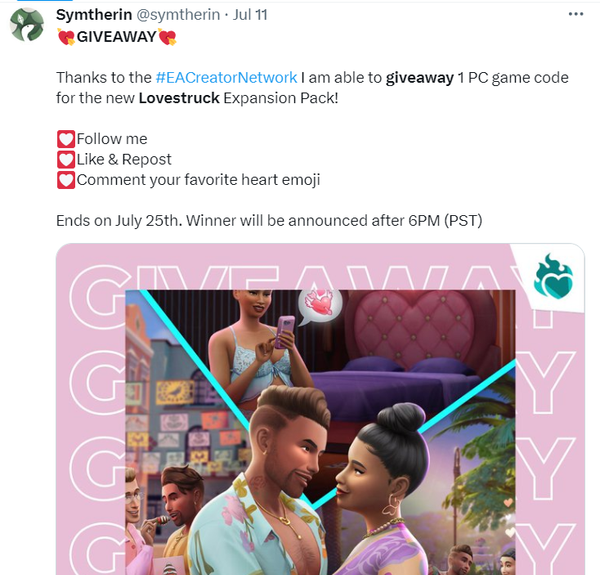Click heart icon beside Comment line
This screenshot has height=575, width=600.
click(66, 180)
